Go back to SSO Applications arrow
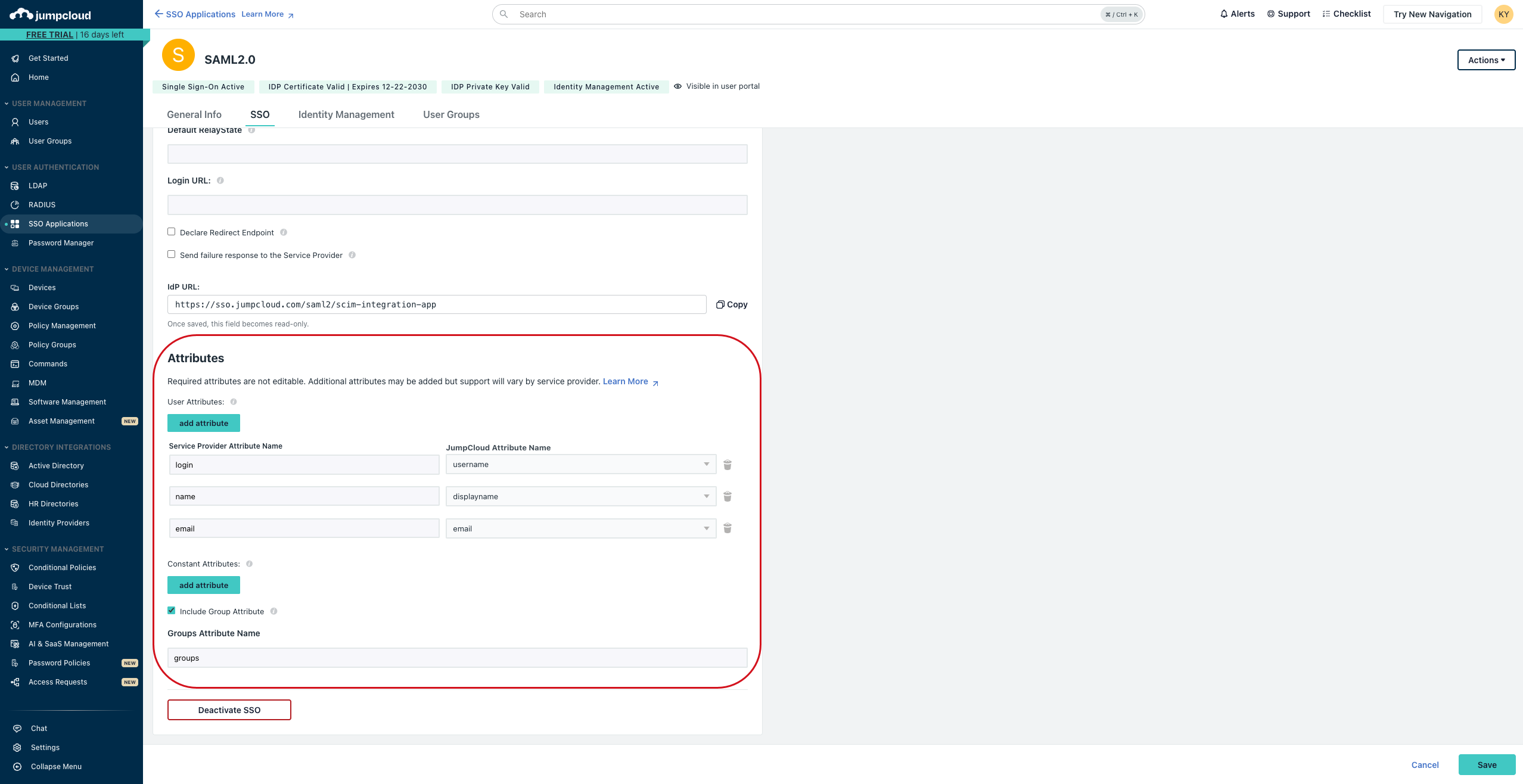 point(158,14)
